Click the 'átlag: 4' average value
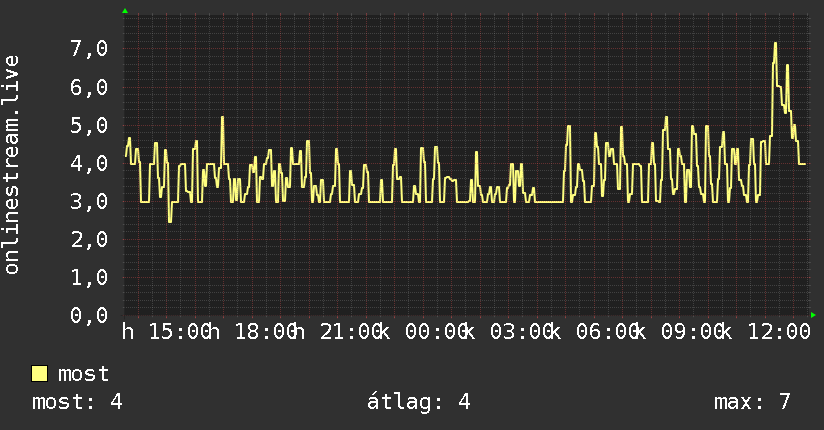824x430 pixels. pos(418,402)
